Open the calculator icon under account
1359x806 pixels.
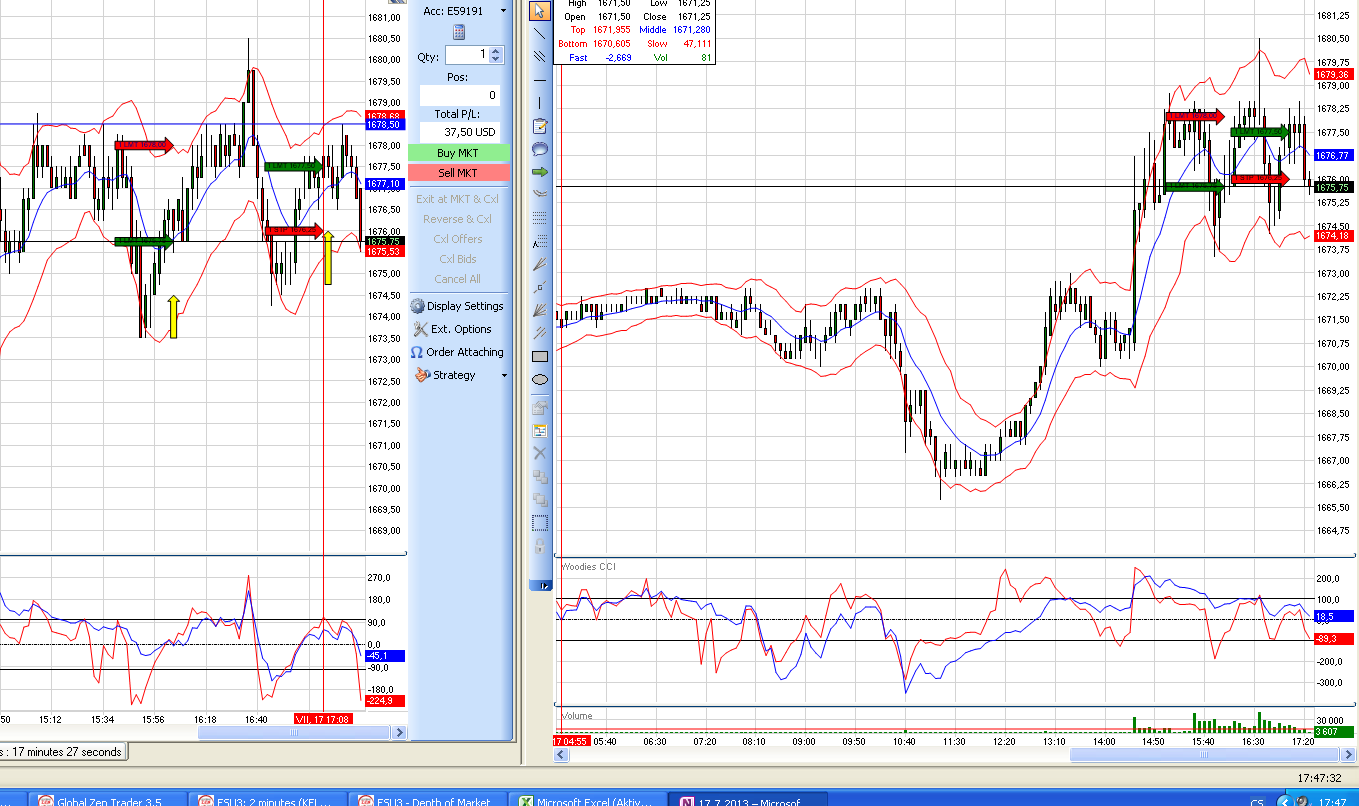[459, 32]
